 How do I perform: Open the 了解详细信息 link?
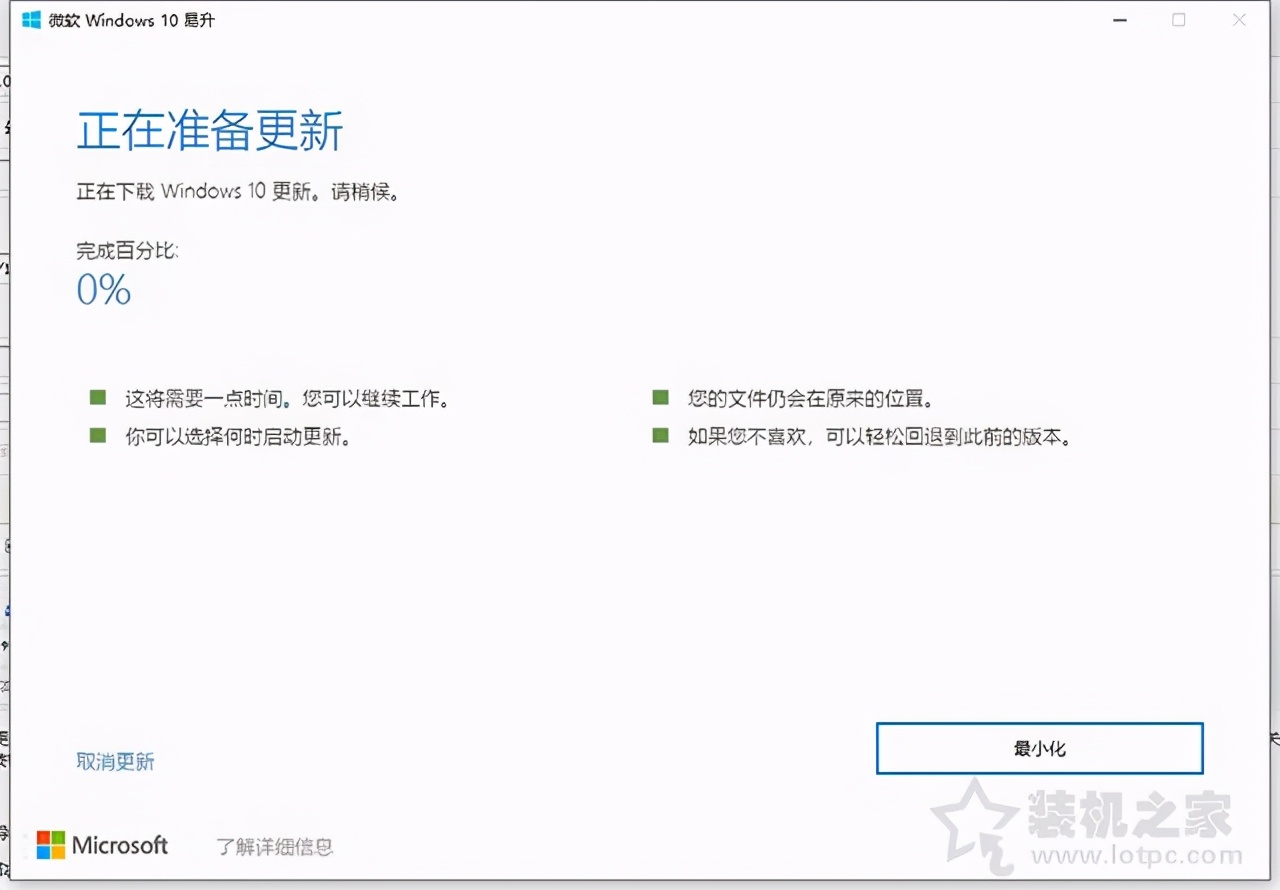[x=274, y=846]
